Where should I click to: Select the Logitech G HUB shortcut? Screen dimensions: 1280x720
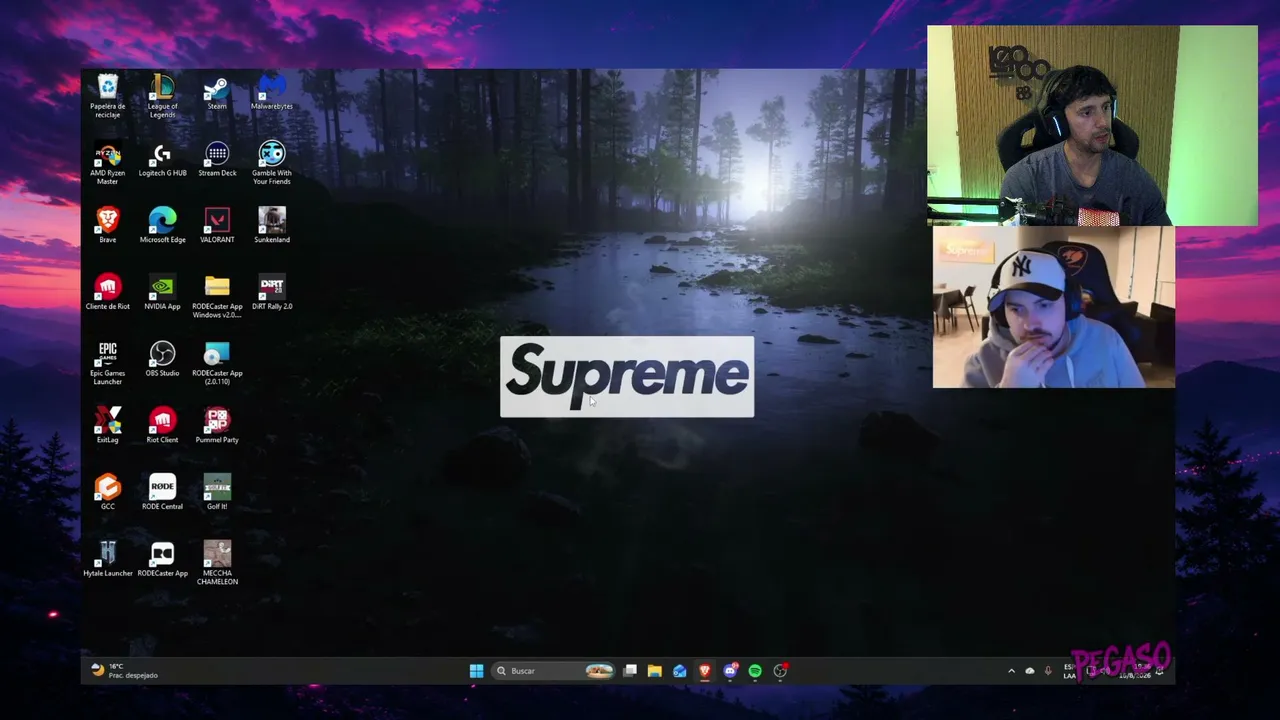coord(162,160)
